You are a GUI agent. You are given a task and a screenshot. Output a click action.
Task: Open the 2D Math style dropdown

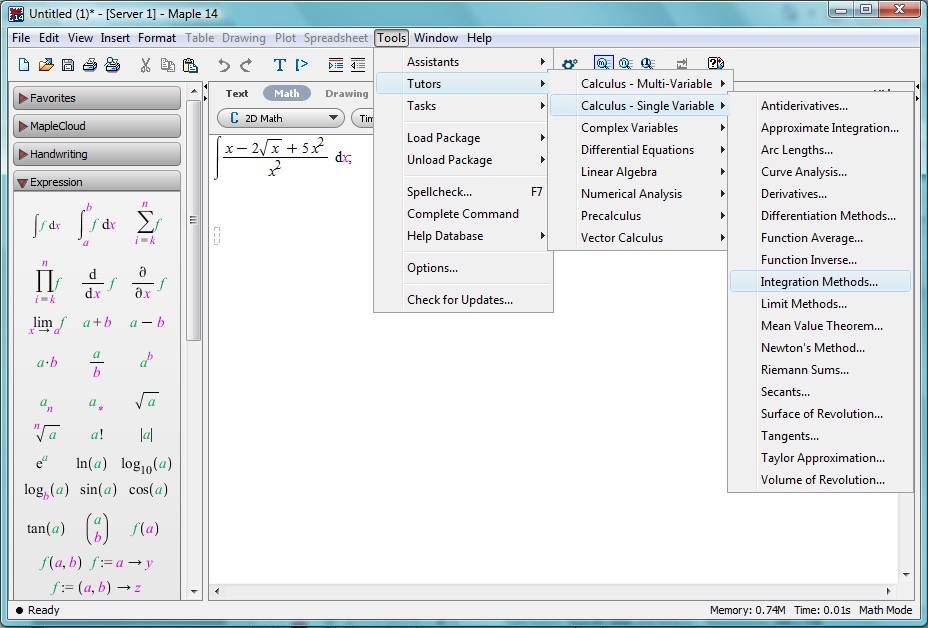pos(280,118)
